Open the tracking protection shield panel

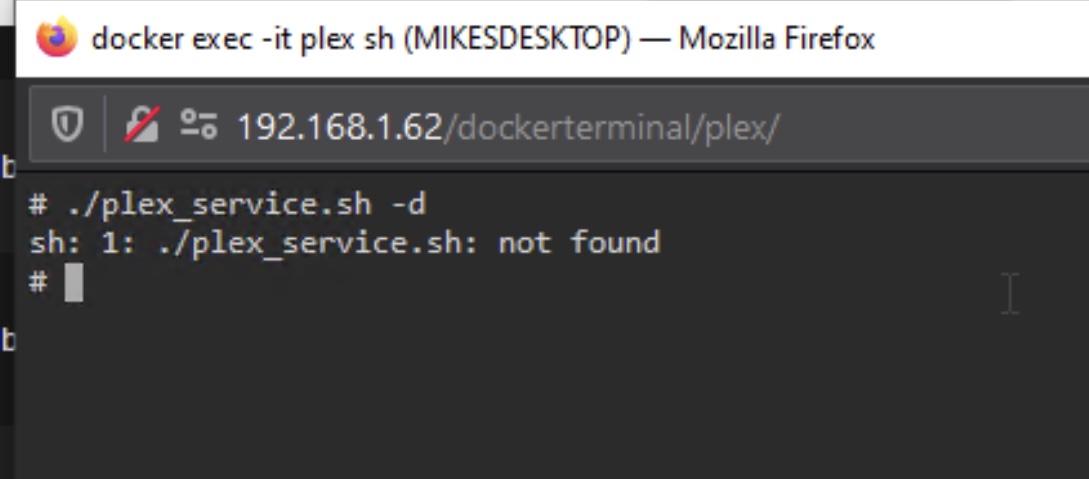pos(67,126)
